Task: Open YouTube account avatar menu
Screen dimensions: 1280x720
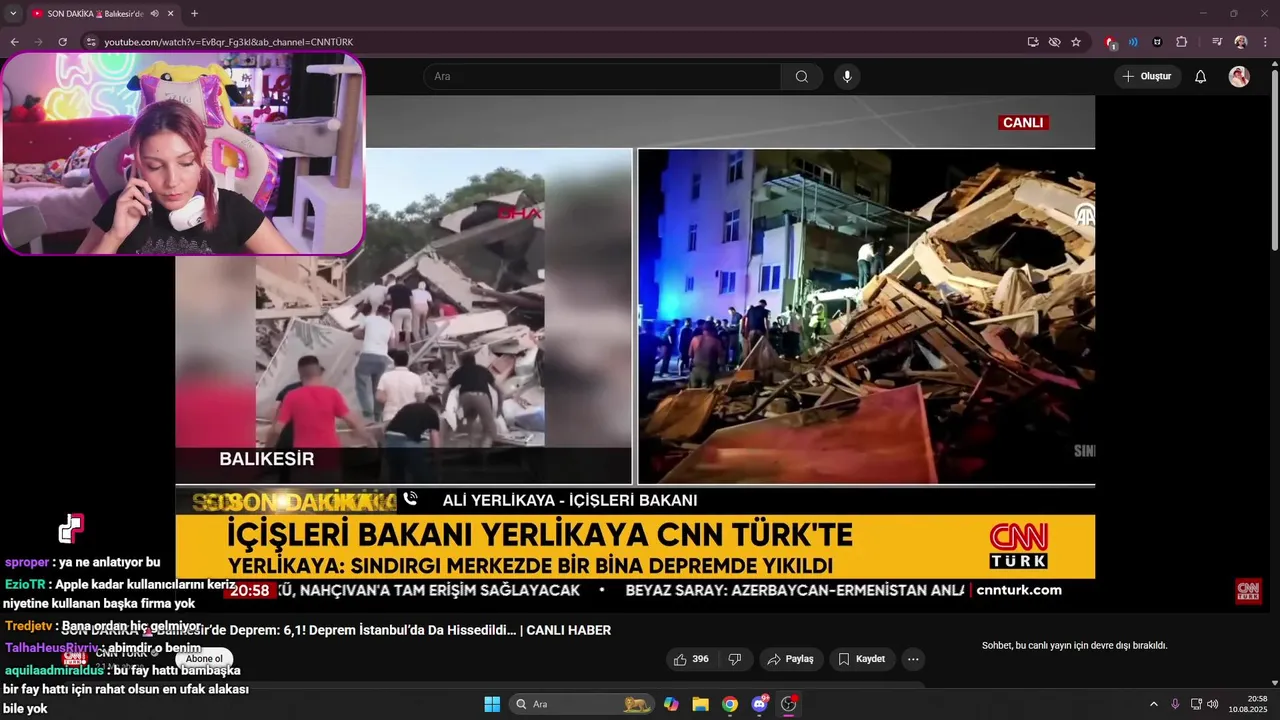Action: click(x=1239, y=76)
